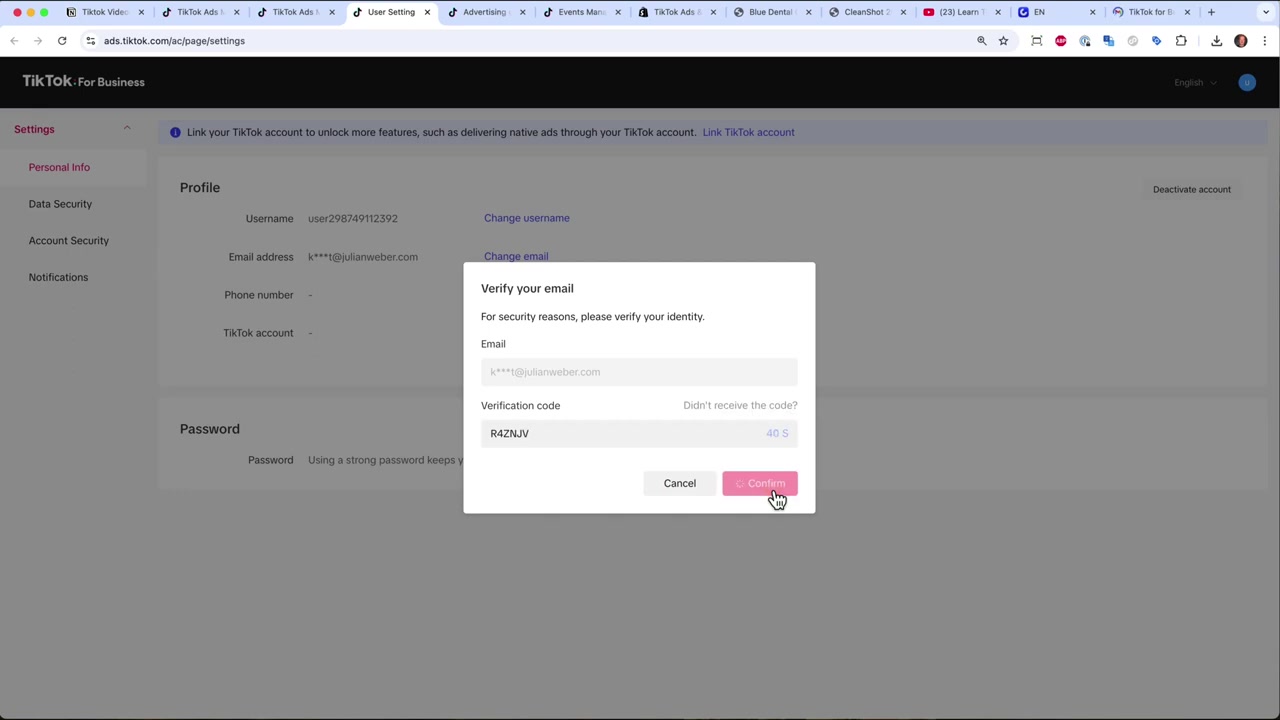The width and height of the screenshot is (1280, 720).
Task: Collapse the Settings sidebar section
Action: (x=127, y=129)
